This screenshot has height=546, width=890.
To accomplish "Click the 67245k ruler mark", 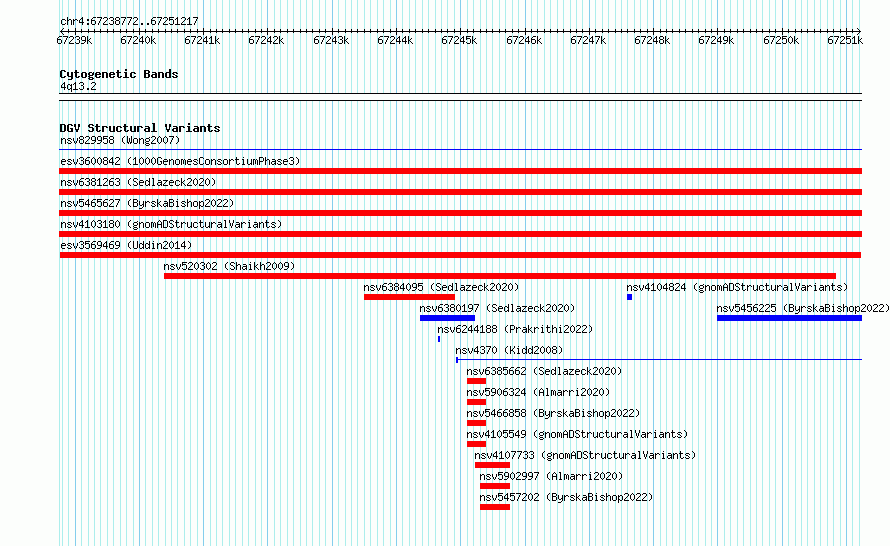I will click(459, 40).
